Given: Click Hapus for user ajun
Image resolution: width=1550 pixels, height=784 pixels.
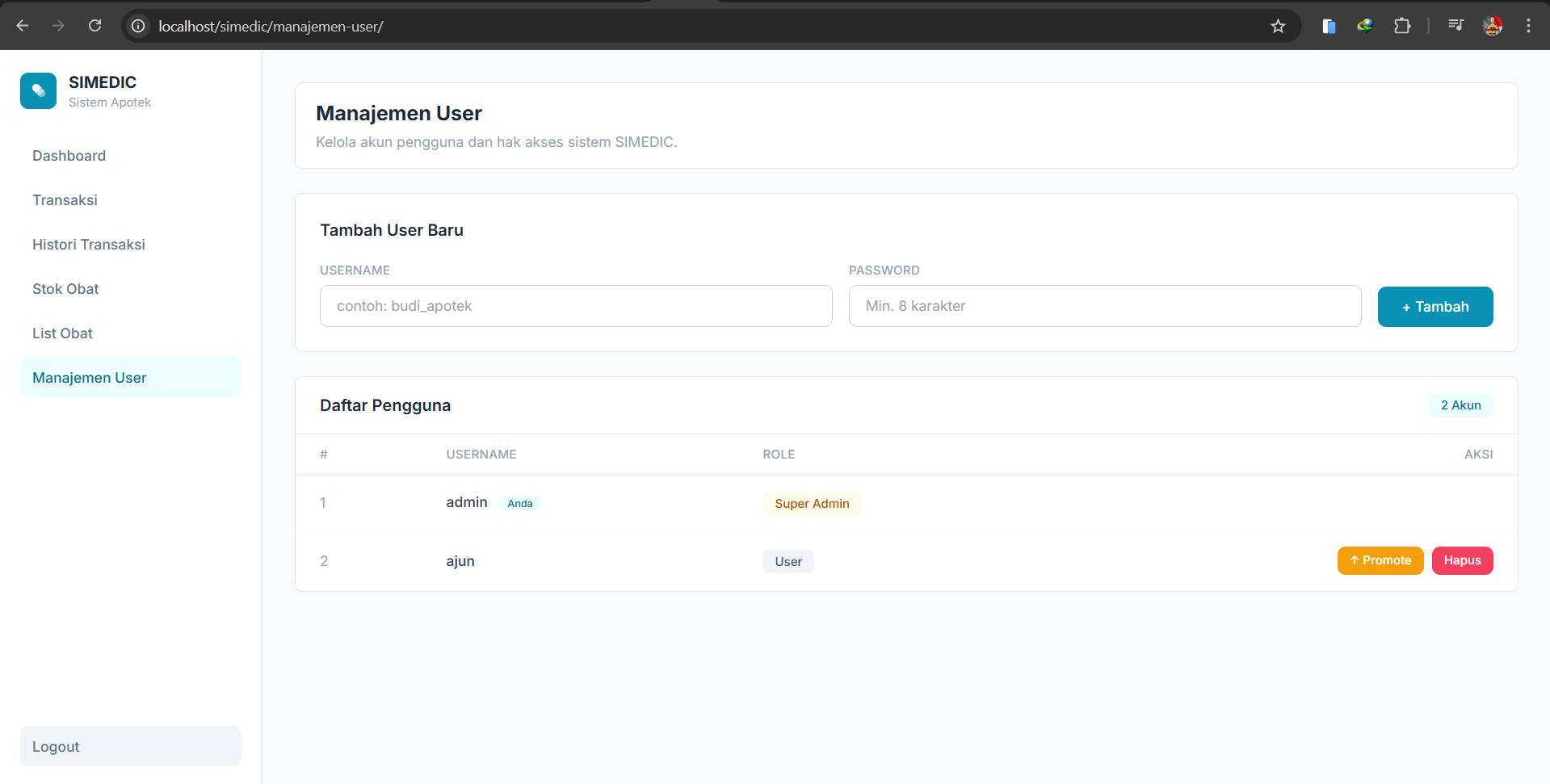Looking at the screenshot, I should pyautogui.click(x=1462, y=560).
